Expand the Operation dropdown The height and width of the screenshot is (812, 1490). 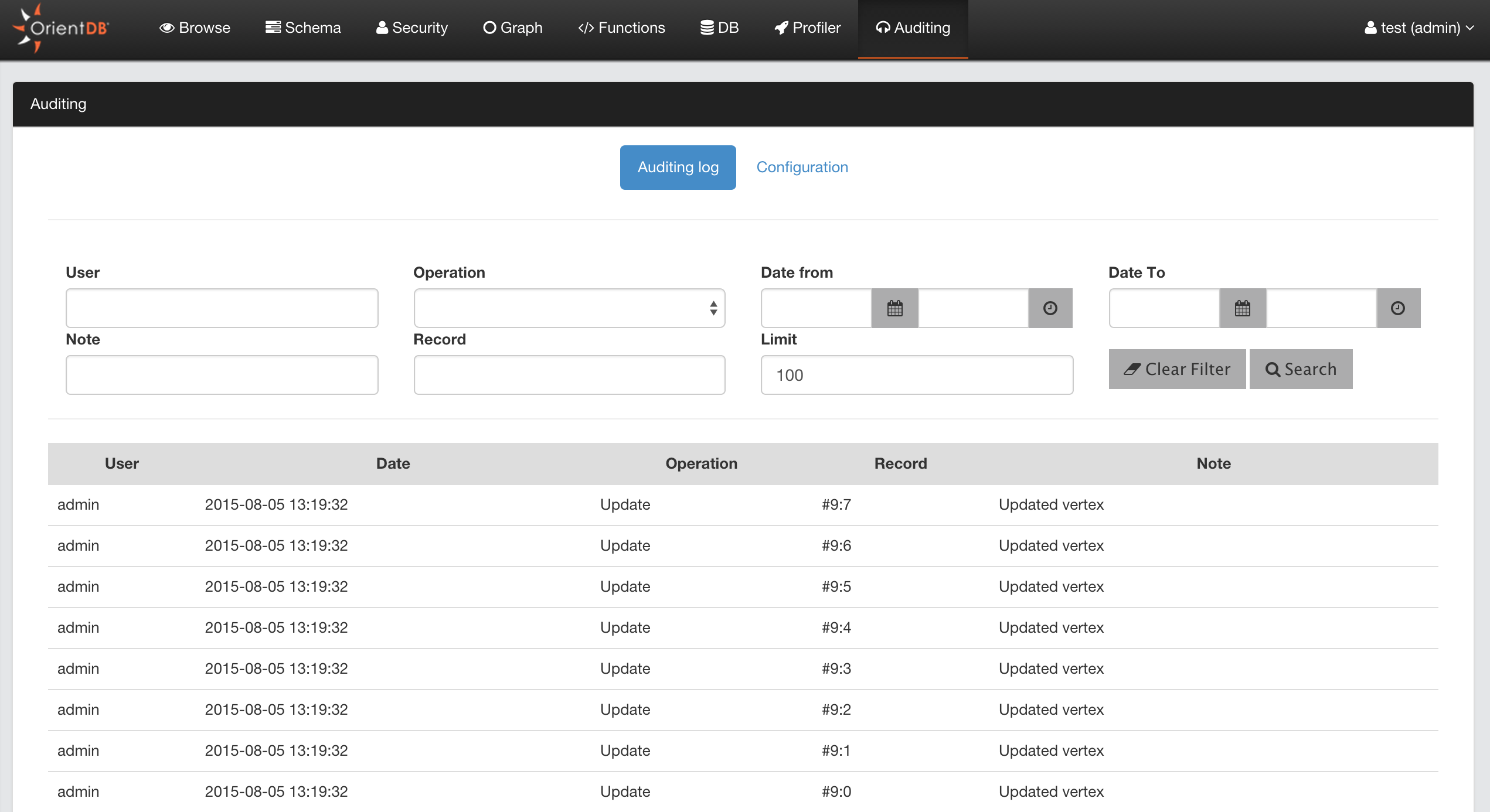pyautogui.click(x=569, y=308)
